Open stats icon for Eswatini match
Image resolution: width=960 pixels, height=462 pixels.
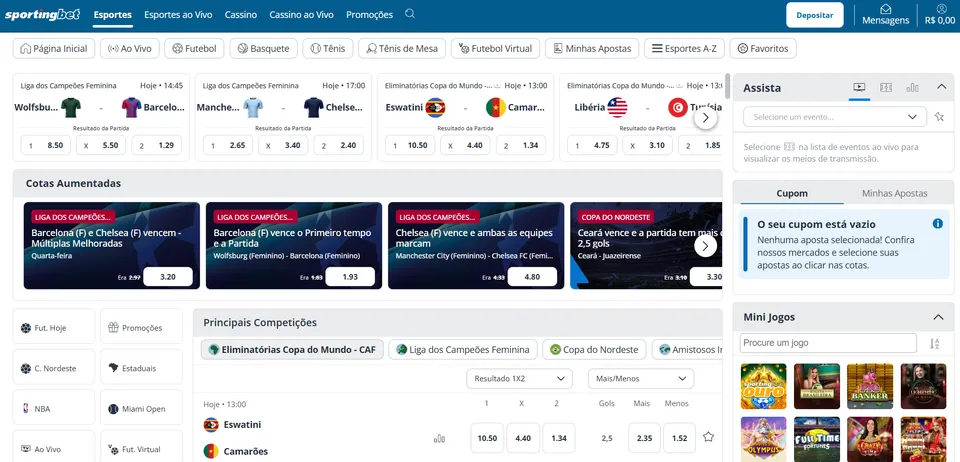(x=439, y=439)
